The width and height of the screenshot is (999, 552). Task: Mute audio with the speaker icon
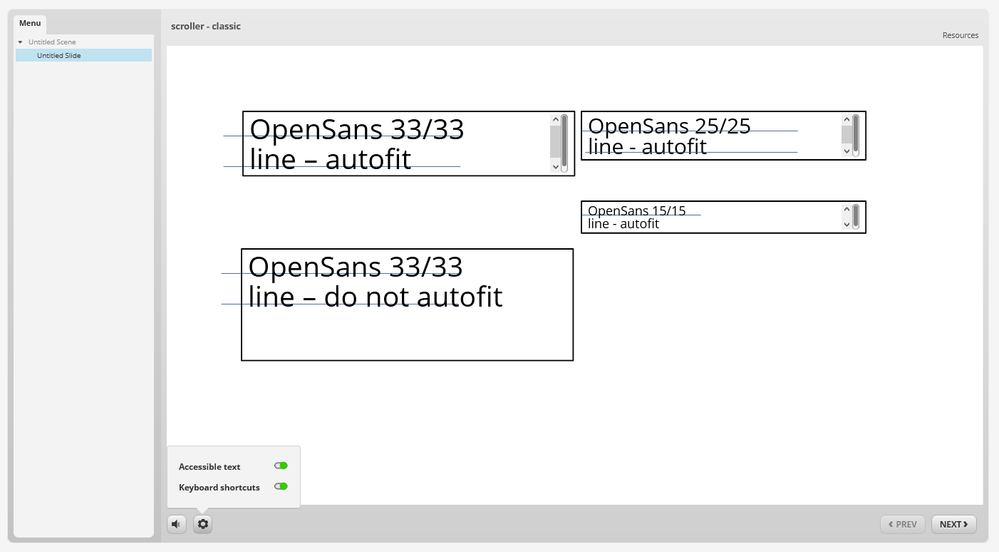point(176,524)
